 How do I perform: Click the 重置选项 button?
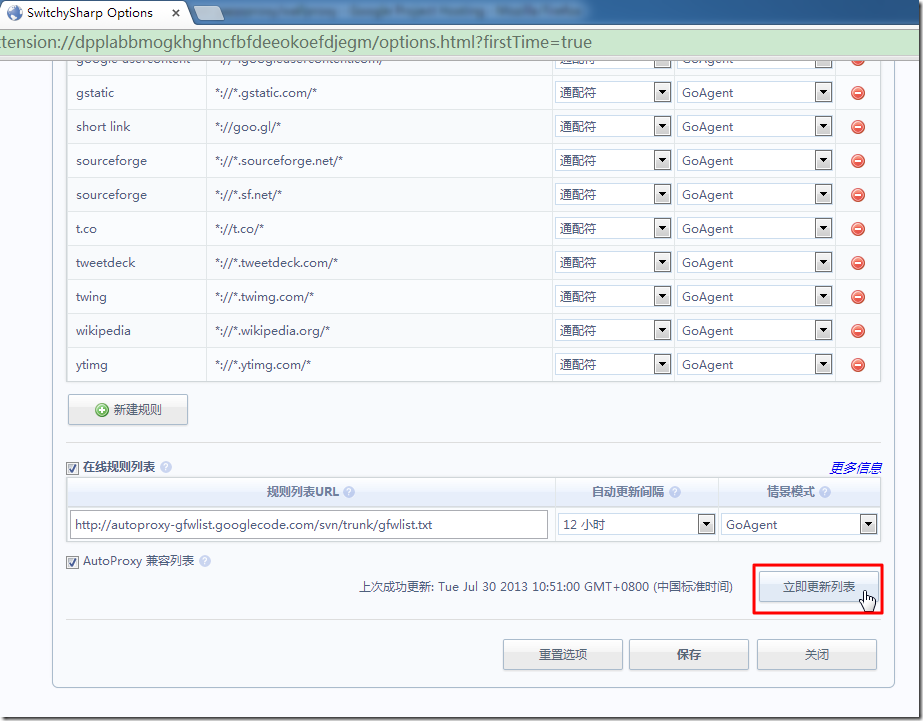point(563,654)
